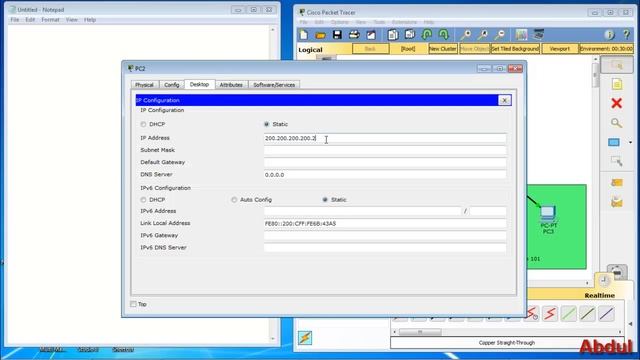This screenshot has height=360, width=640.
Task: Select the Resize Shape tool
Action: pos(617,161)
